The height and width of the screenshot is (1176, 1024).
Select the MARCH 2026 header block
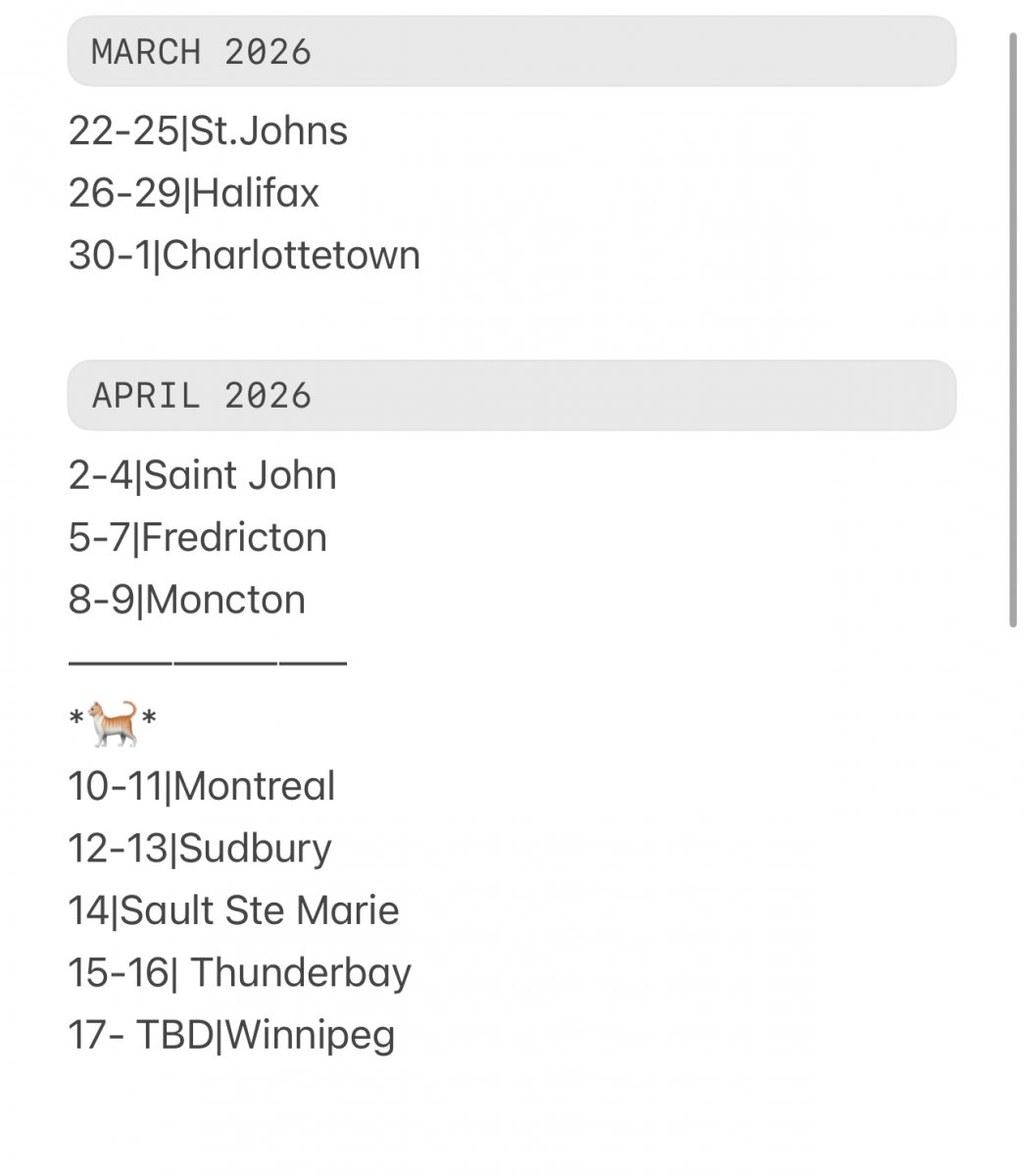pyautogui.click(x=511, y=51)
